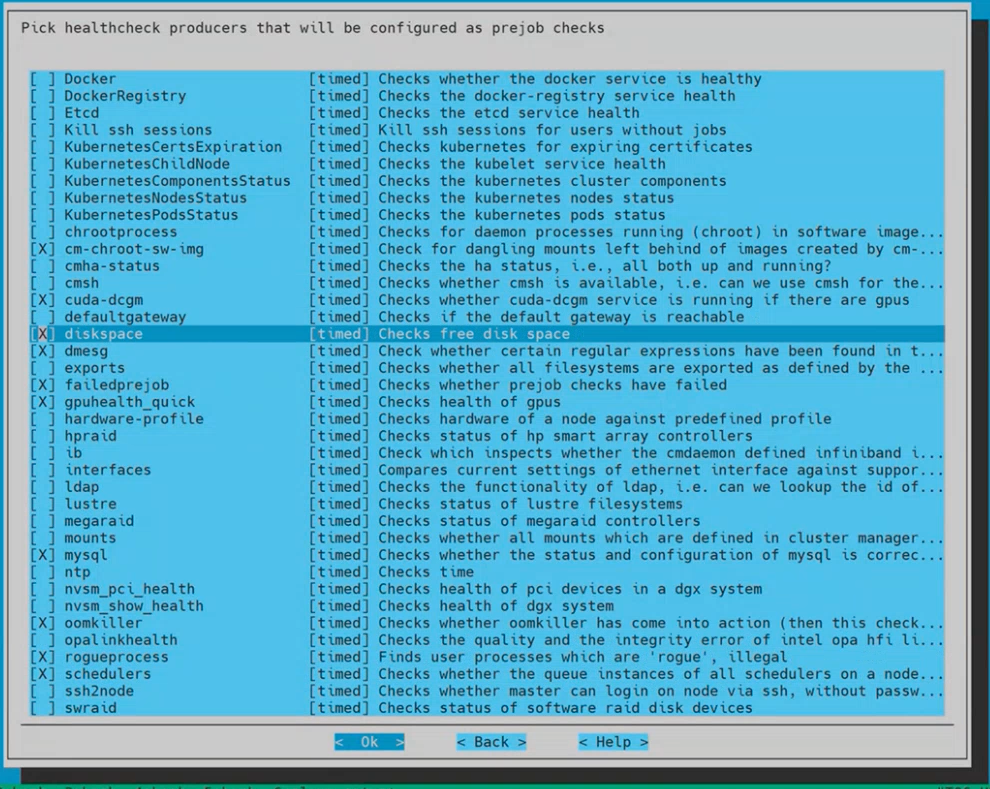Uncheck the mysql healthcheck checkbox

(x=42, y=555)
